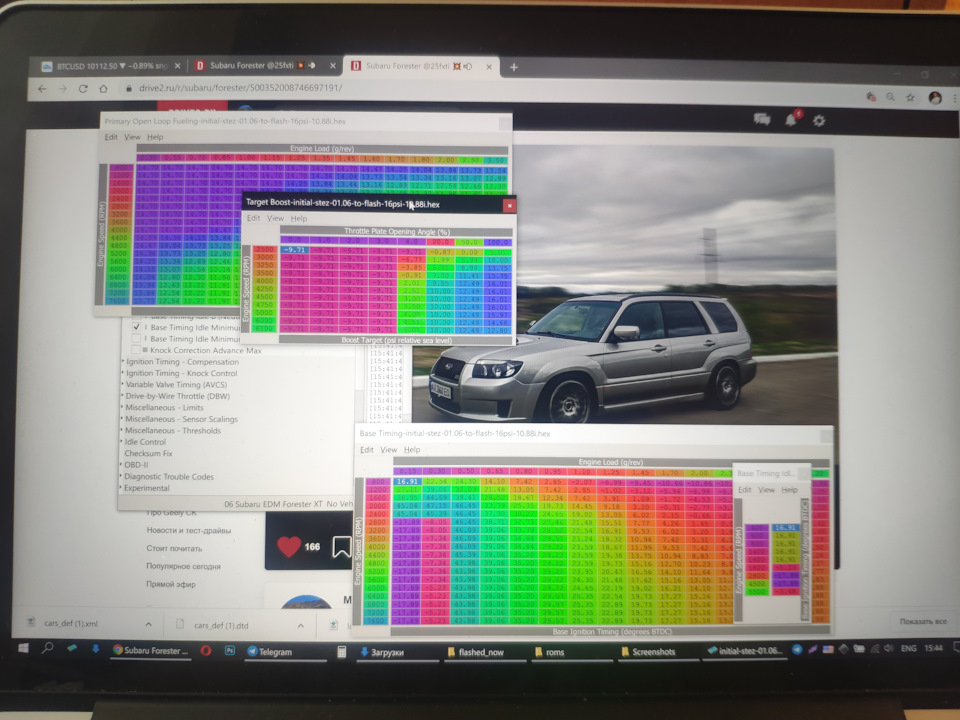Image resolution: width=960 pixels, height=720 pixels.
Task: Open a new browser tab with plus
Action: click(513, 67)
